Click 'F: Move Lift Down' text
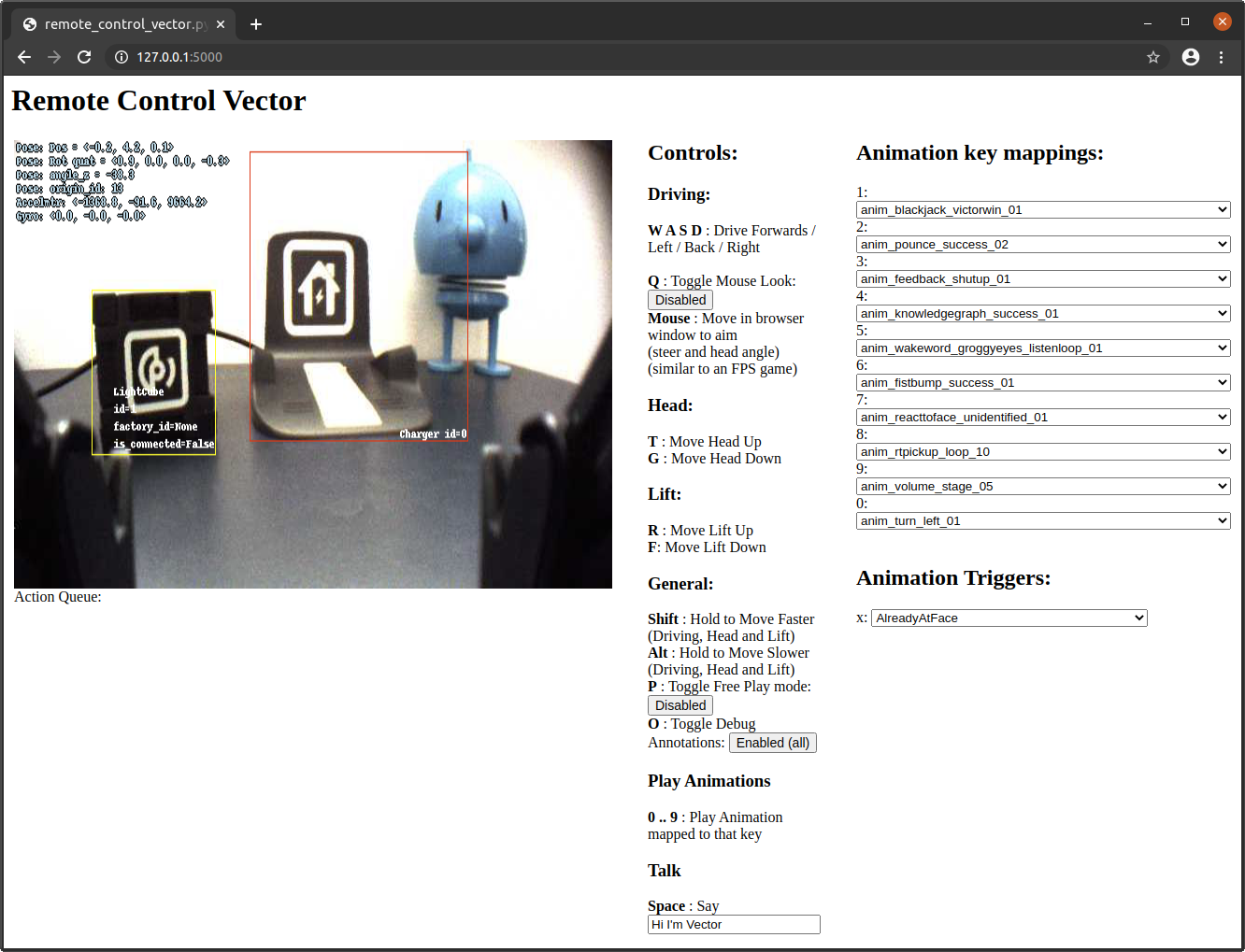The width and height of the screenshot is (1245, 952). [x=707, y=547]
